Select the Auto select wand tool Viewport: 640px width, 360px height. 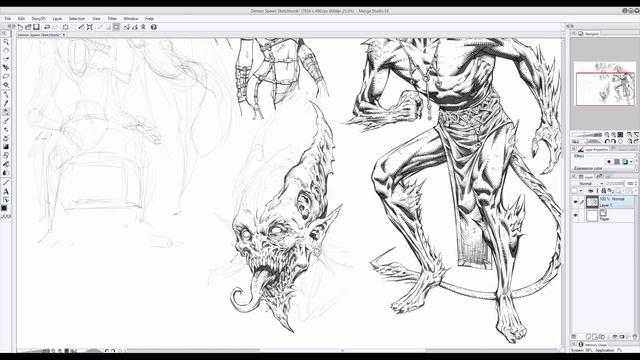pos(6,85)
